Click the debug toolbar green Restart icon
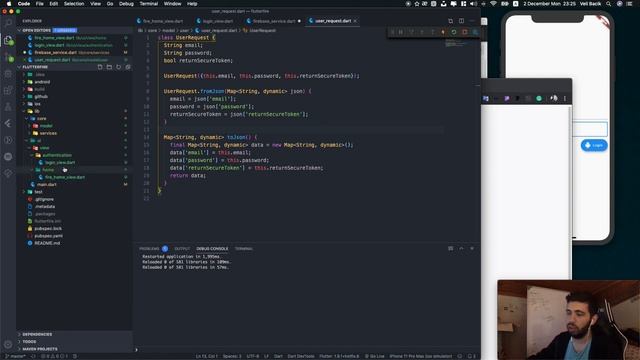 [454, 32]
